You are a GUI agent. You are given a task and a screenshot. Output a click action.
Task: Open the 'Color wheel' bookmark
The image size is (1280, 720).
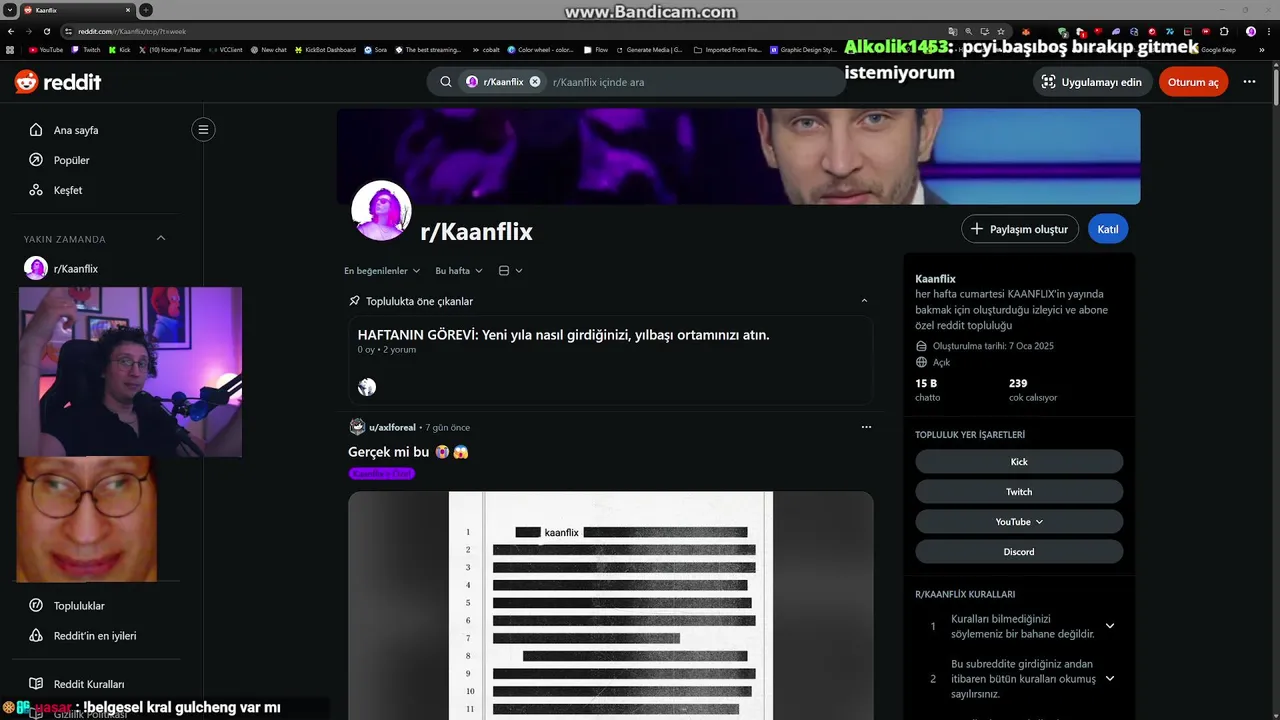tap(541, 49)
